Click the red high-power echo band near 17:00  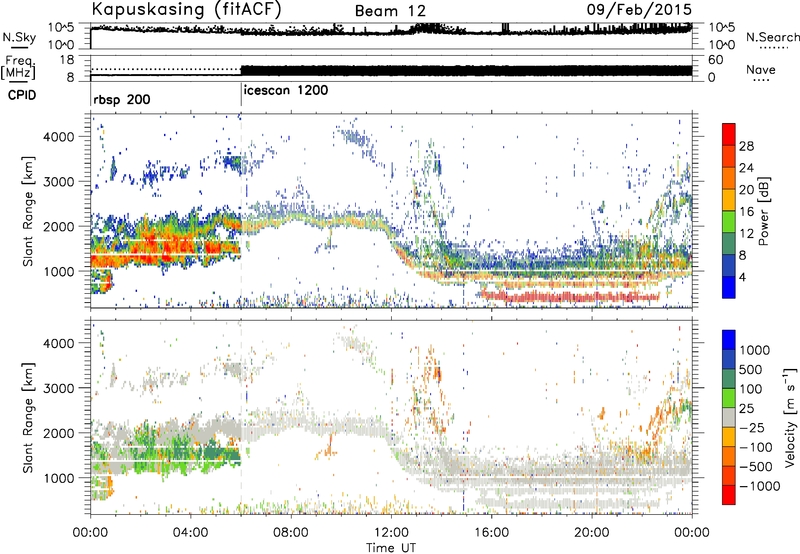569,296
